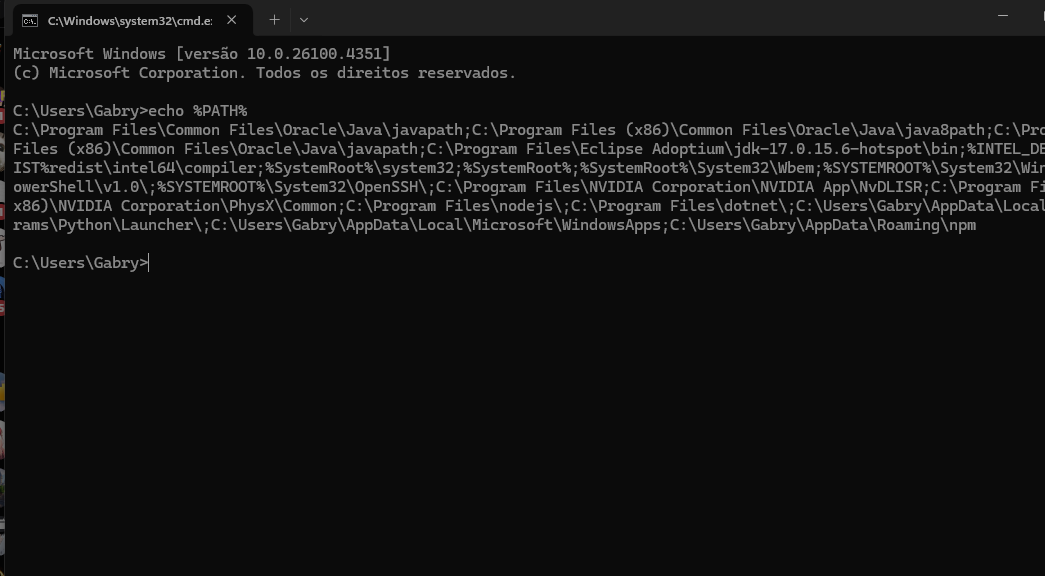Screen dimensions: 1045x576
Task: Click the Microsoft Corporation copyright line
Action: coord(265,73)
